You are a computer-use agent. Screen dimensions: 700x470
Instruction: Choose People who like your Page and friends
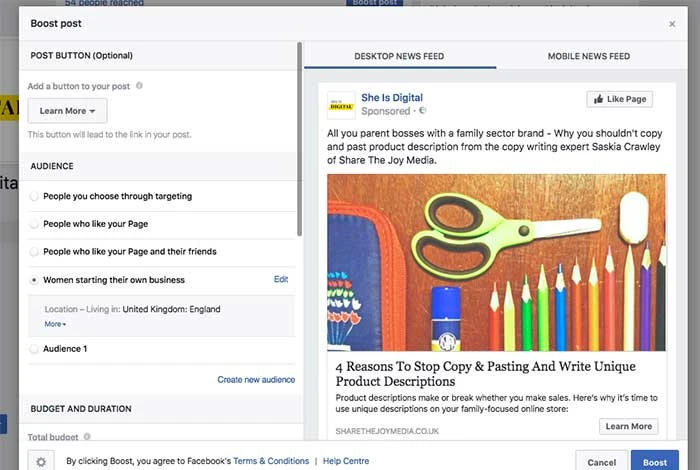35,252
